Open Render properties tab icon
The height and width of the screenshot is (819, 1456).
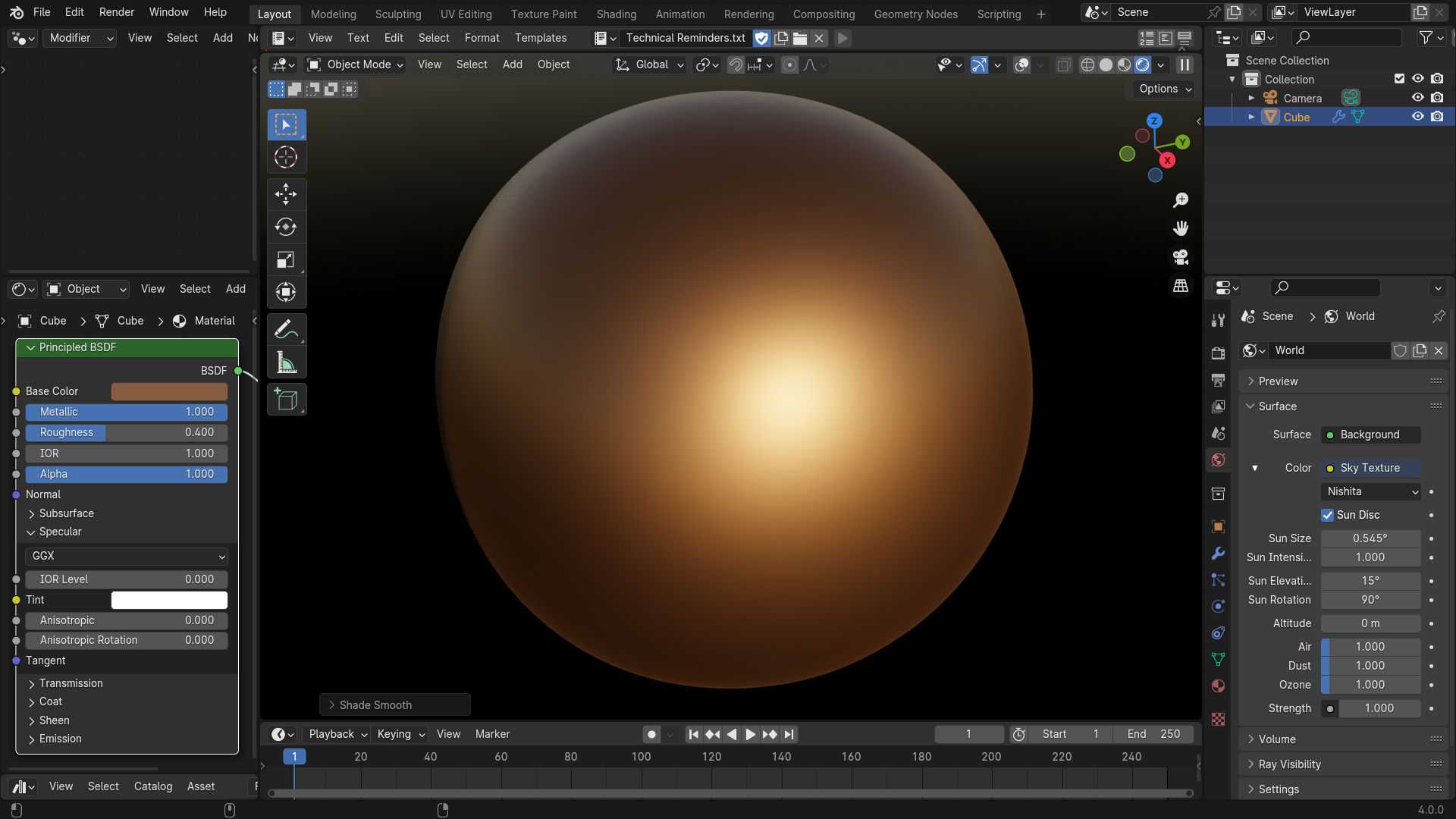1218,353
